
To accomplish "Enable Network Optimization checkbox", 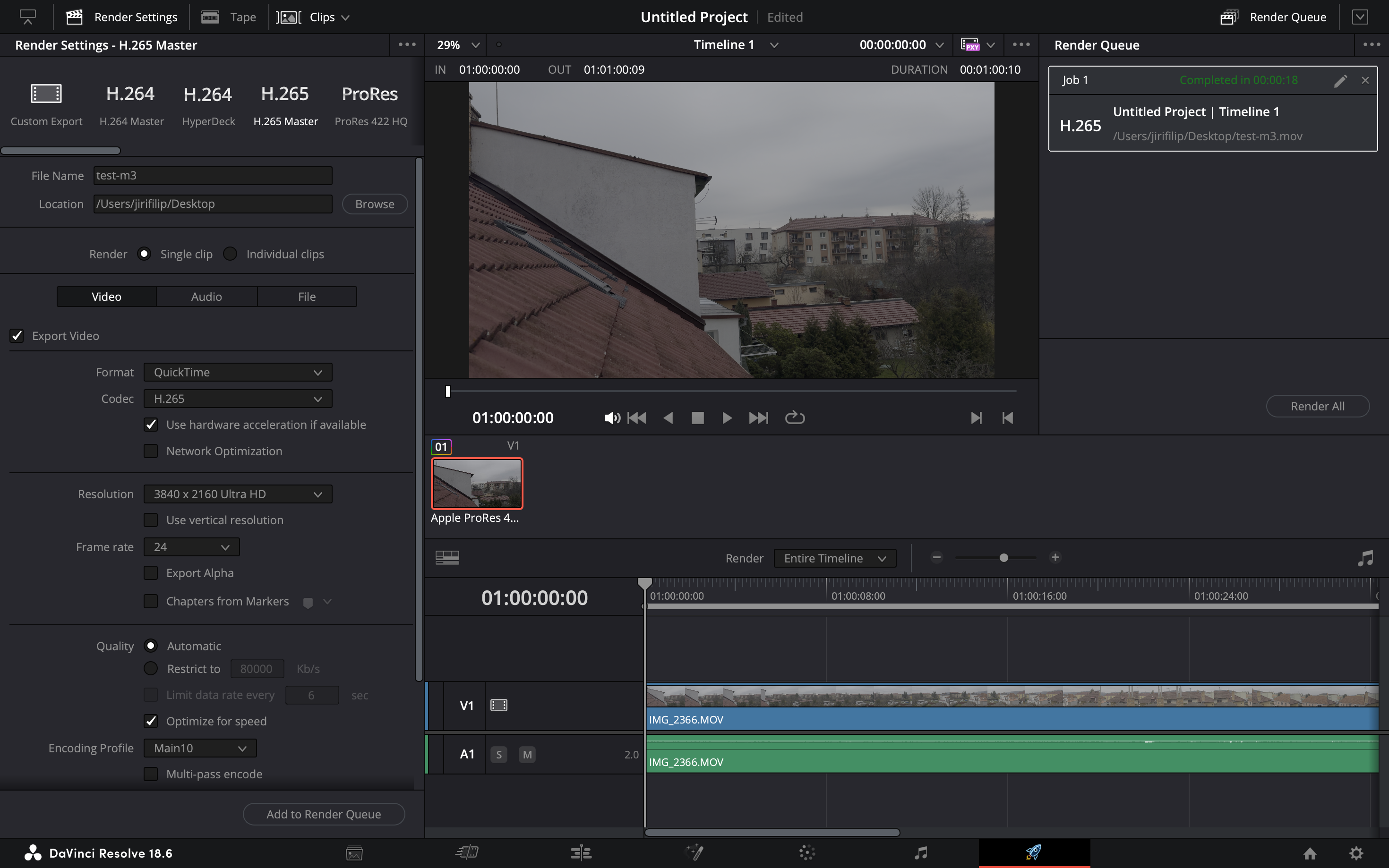I will (x=151, y=451).
